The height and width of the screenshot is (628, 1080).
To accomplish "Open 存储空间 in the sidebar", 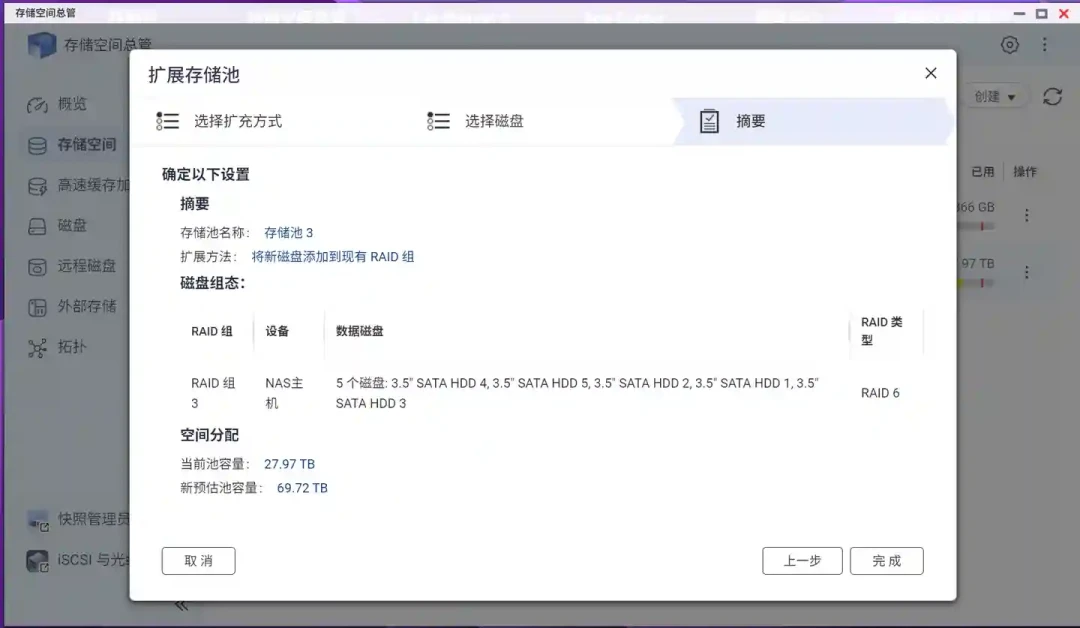I will [x=72, y=145].
